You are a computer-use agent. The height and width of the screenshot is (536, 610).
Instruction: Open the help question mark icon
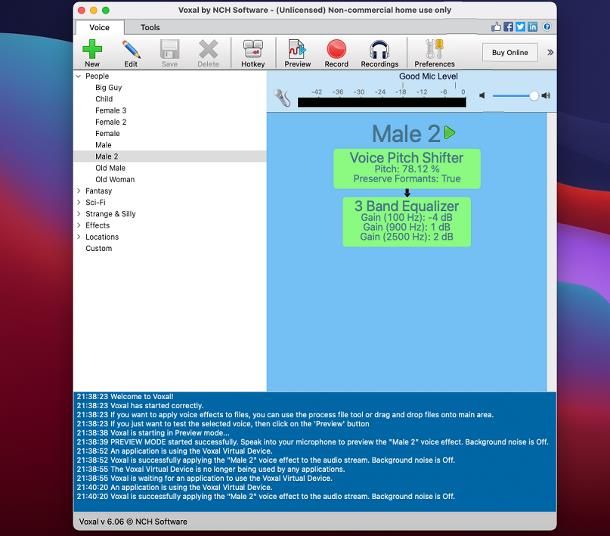tap(547, 26)
